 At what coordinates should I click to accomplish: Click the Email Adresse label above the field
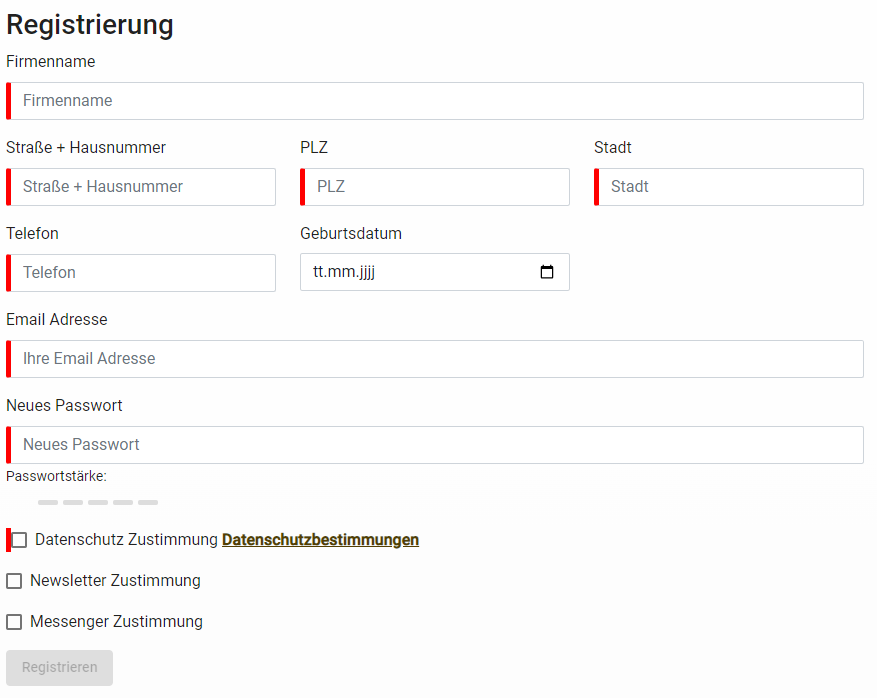57,320
